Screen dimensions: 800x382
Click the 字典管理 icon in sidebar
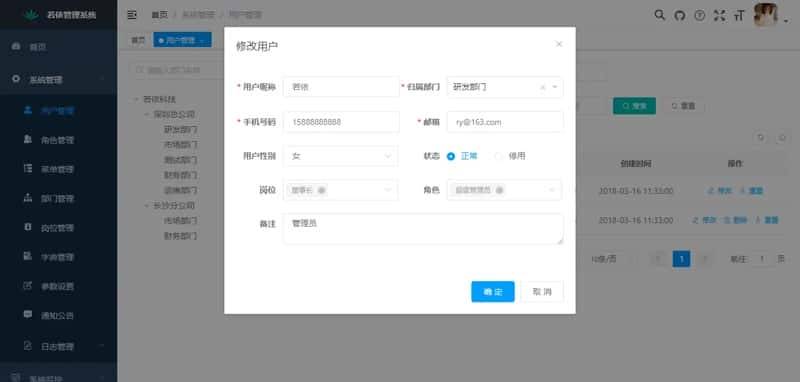(29, 256)
